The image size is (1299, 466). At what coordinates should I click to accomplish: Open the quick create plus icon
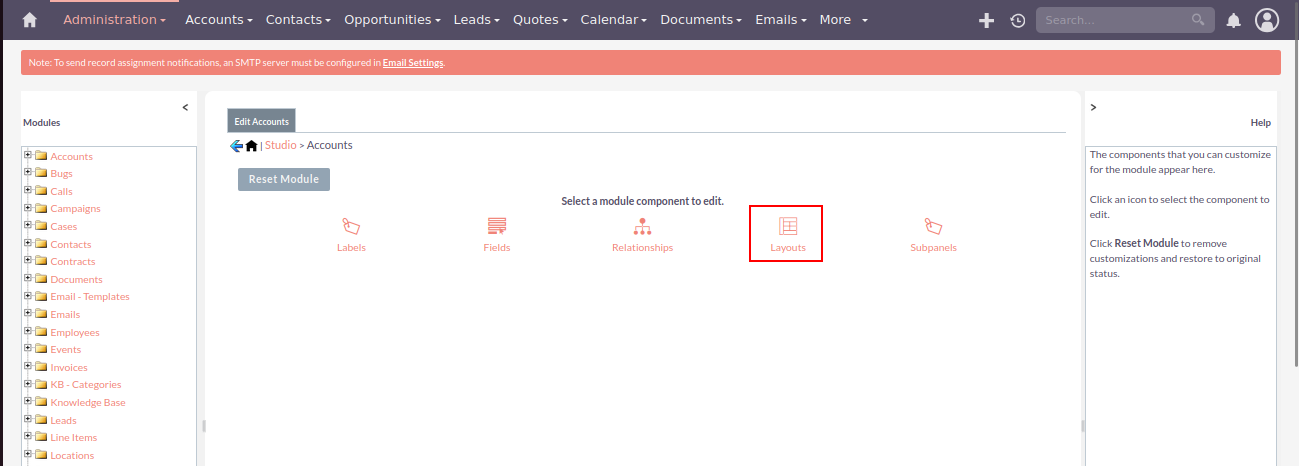(x=986, y=20)
